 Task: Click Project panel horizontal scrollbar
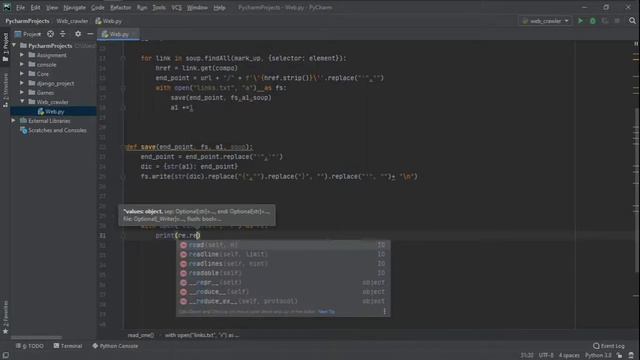36,338
